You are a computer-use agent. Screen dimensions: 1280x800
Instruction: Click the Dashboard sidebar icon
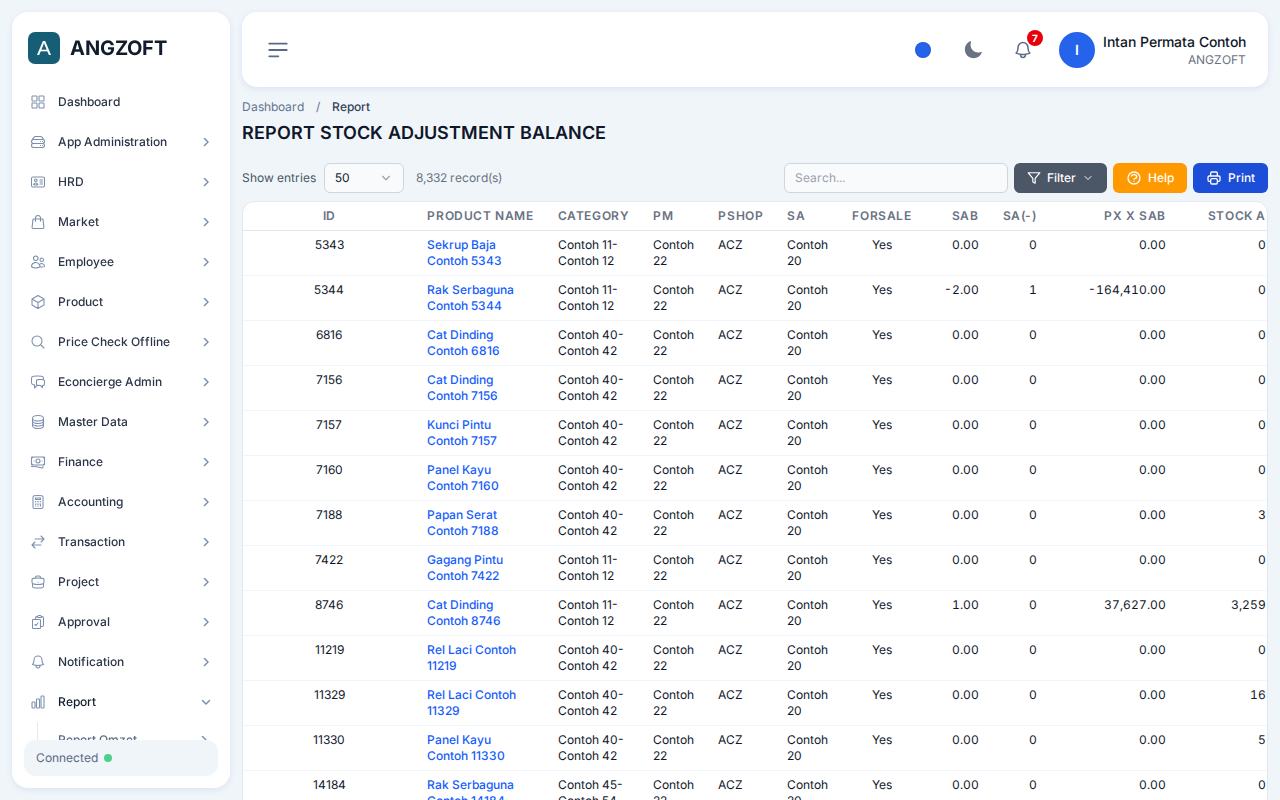[x=38, y=102]
